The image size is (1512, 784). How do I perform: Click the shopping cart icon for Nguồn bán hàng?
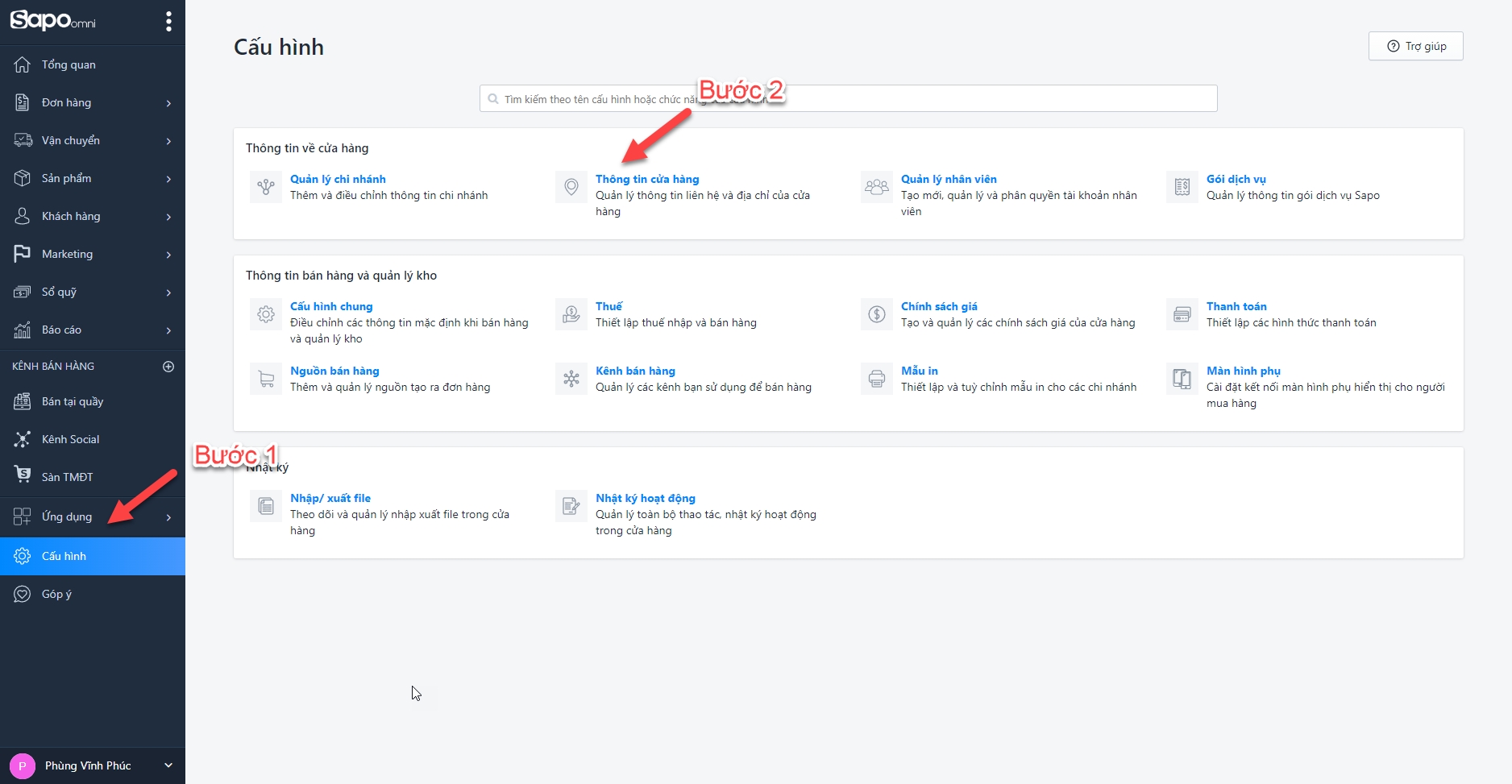(x=266, y=379)
